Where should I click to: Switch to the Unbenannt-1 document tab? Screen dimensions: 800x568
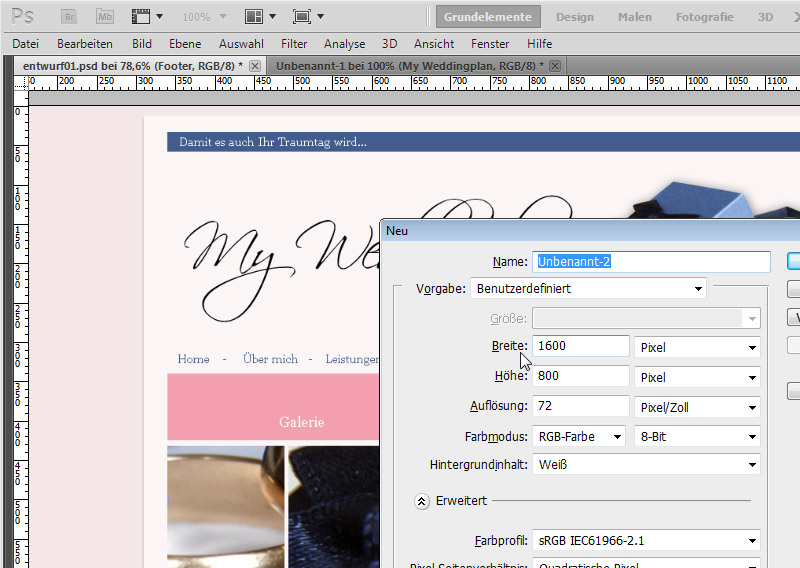pos(408,65)
